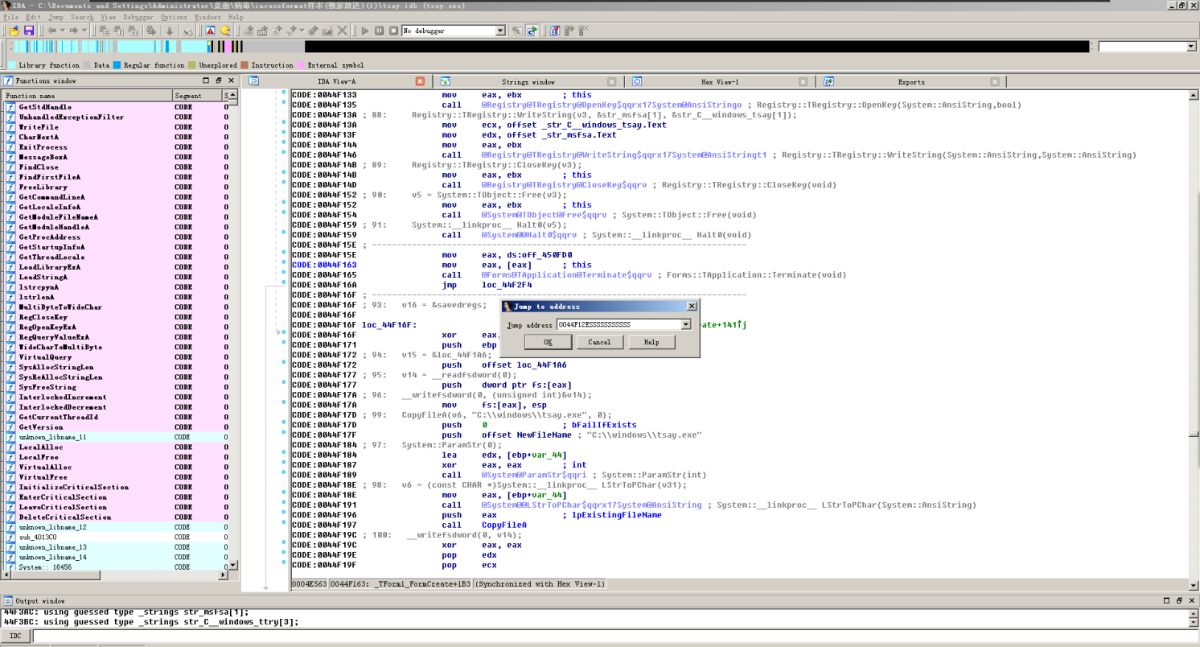This screenshot has height=647, width=1200.
Task: Click the Jump back arrow icon
Action: [x=52, y=31]
